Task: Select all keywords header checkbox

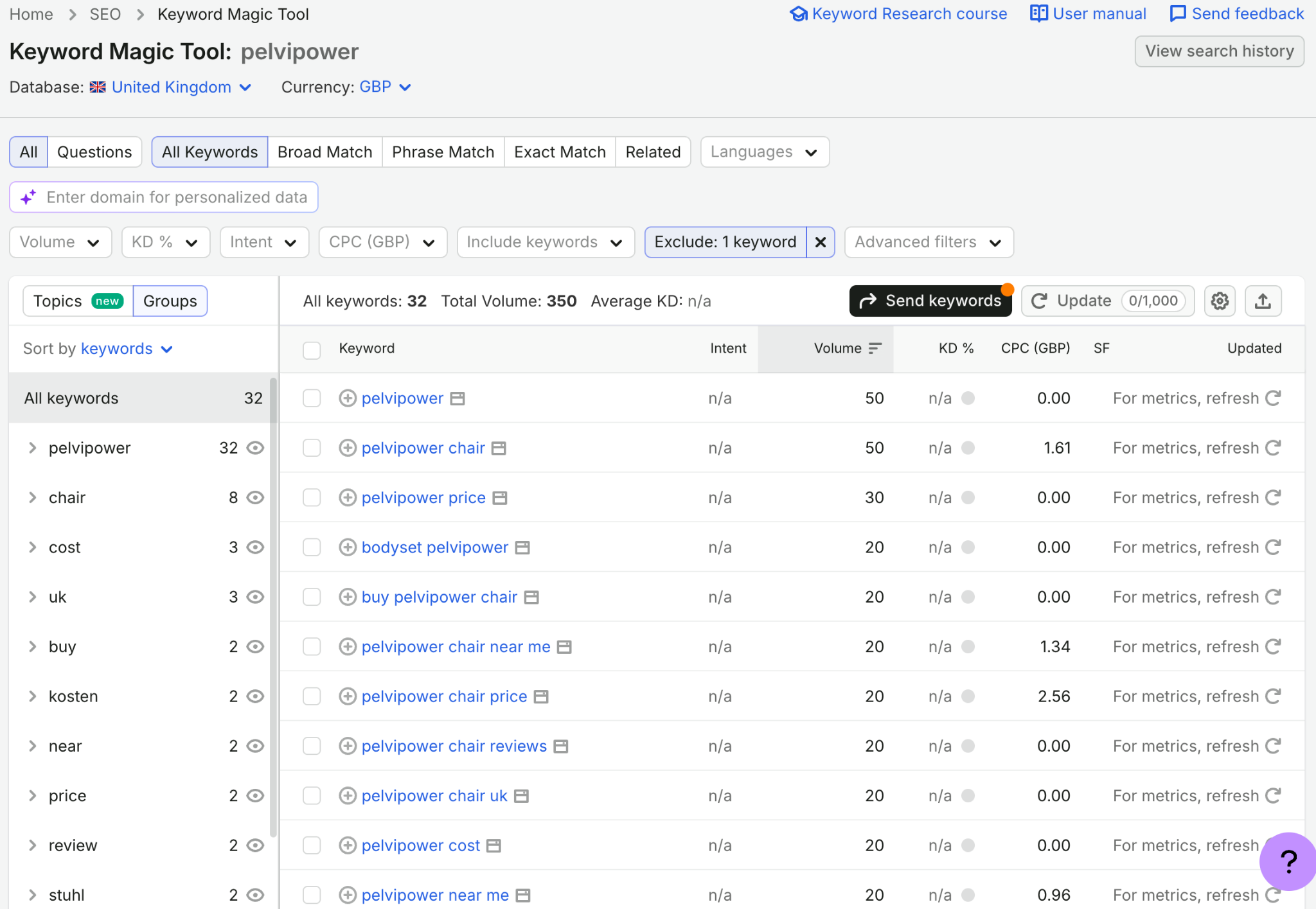Action: click(x=312, y=350)
